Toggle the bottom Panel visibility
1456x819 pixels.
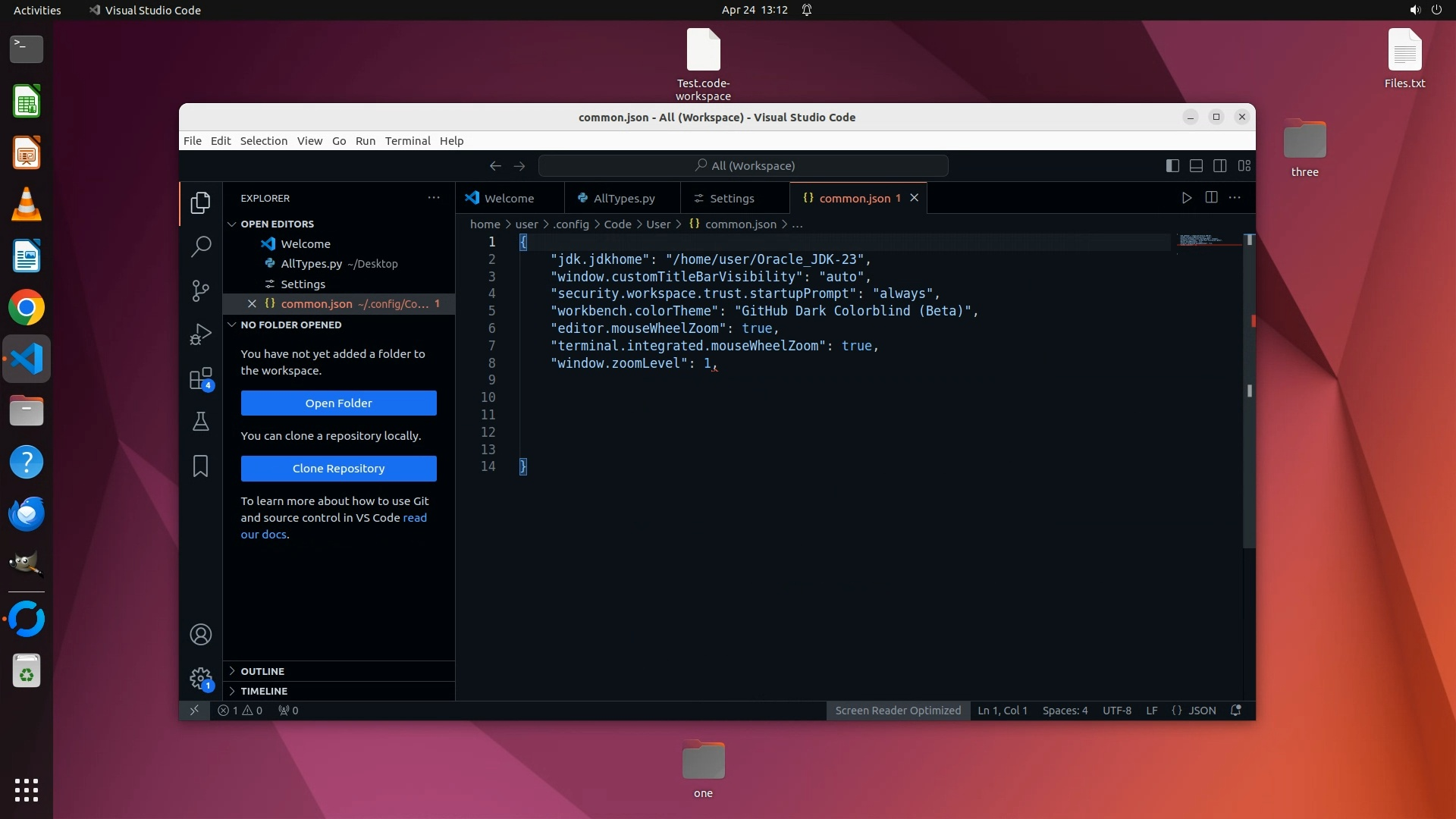[1196, 165]
